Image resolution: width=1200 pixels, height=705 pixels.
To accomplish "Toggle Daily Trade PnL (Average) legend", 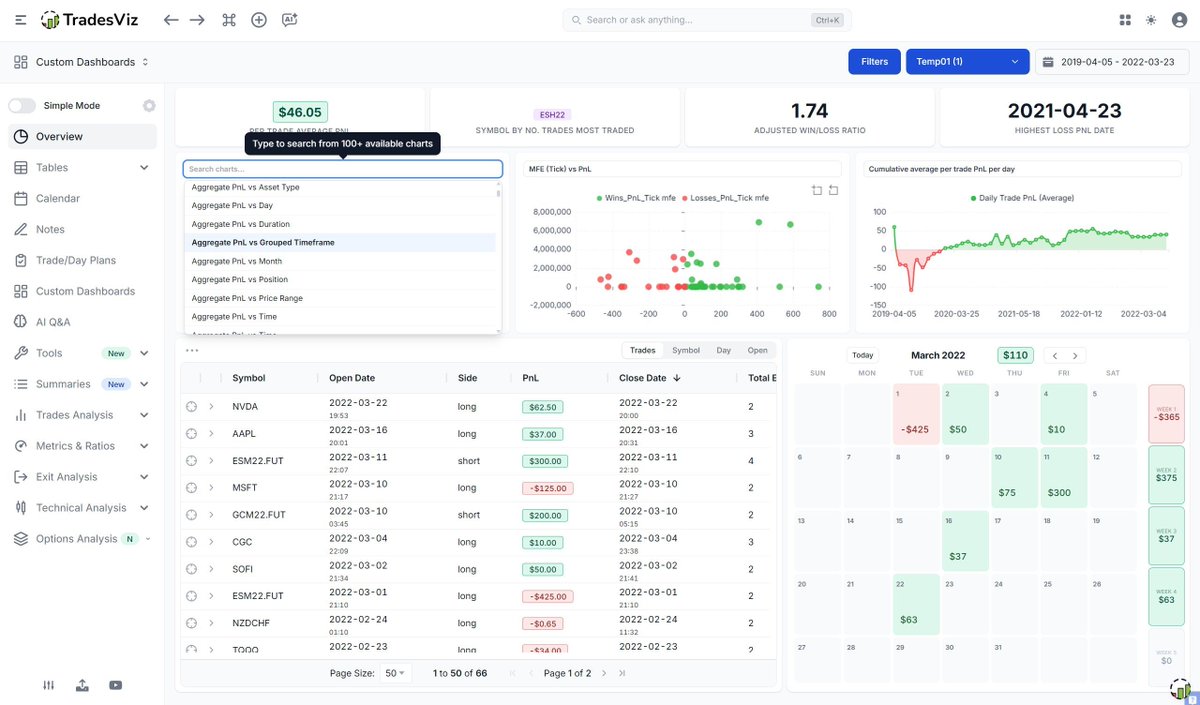I will [x=1021, y=198].
